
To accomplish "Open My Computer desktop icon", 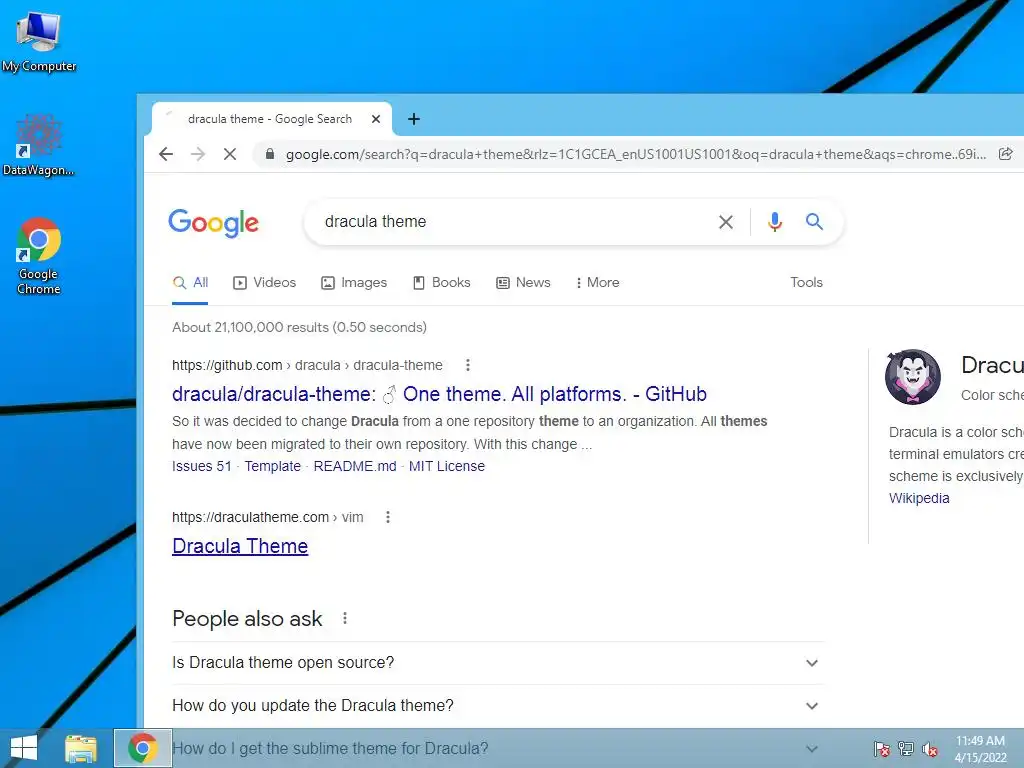I will pos(39,42).
